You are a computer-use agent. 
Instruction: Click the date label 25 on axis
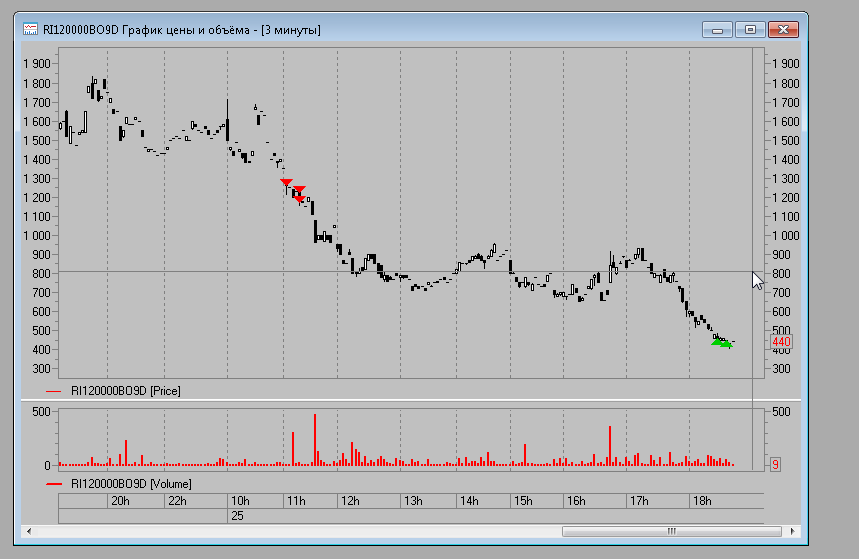[x=237, y=516]
